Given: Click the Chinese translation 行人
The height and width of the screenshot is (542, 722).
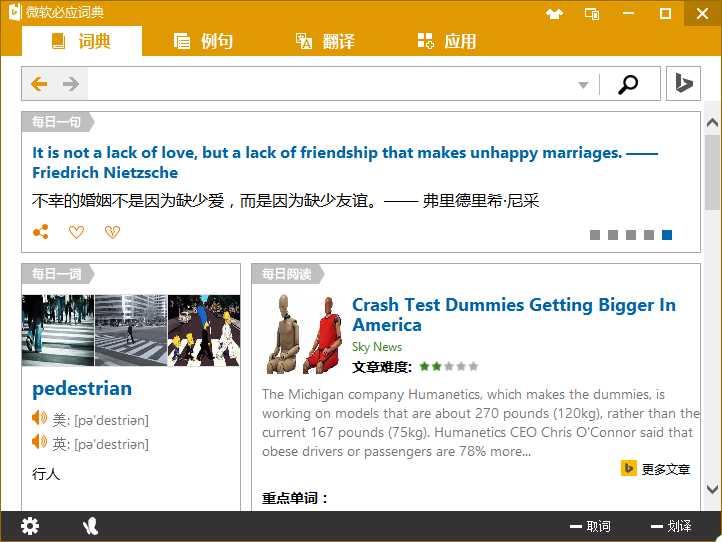Looking at the screenshot, I should 46,473.
